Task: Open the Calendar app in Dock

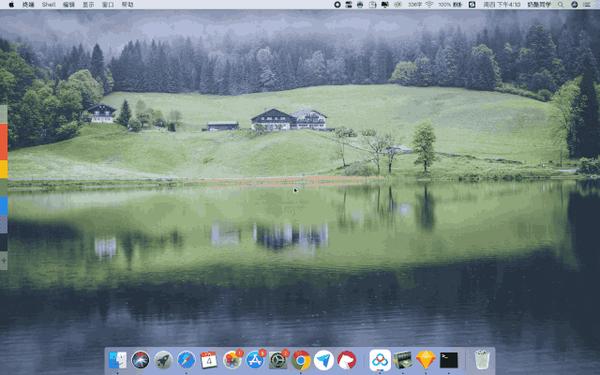Action: [209, 360]
